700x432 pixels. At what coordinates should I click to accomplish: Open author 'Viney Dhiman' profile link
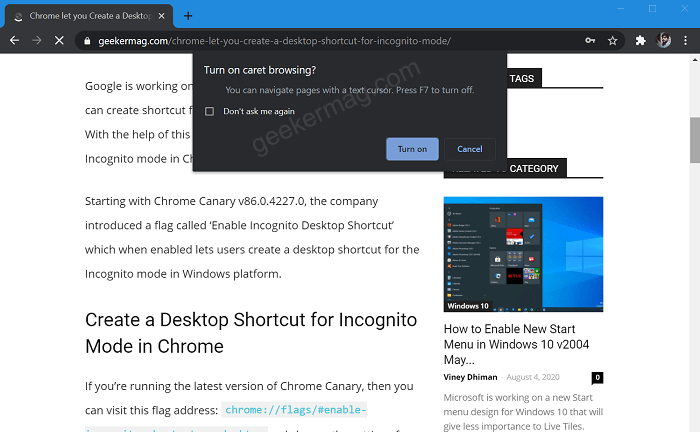[x=470, y=377]
